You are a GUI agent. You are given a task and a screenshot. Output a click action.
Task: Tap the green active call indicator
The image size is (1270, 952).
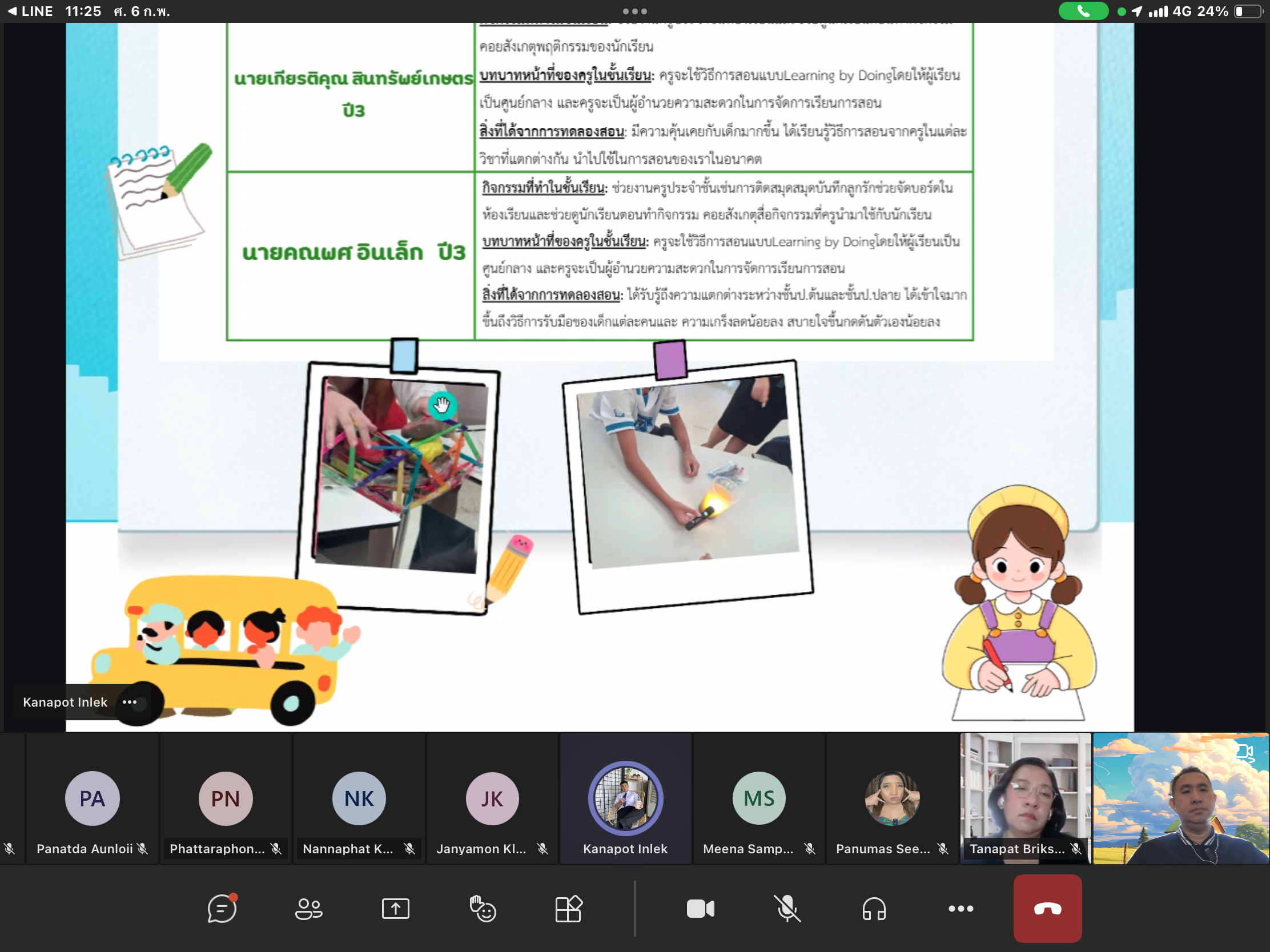[1083, 11]
